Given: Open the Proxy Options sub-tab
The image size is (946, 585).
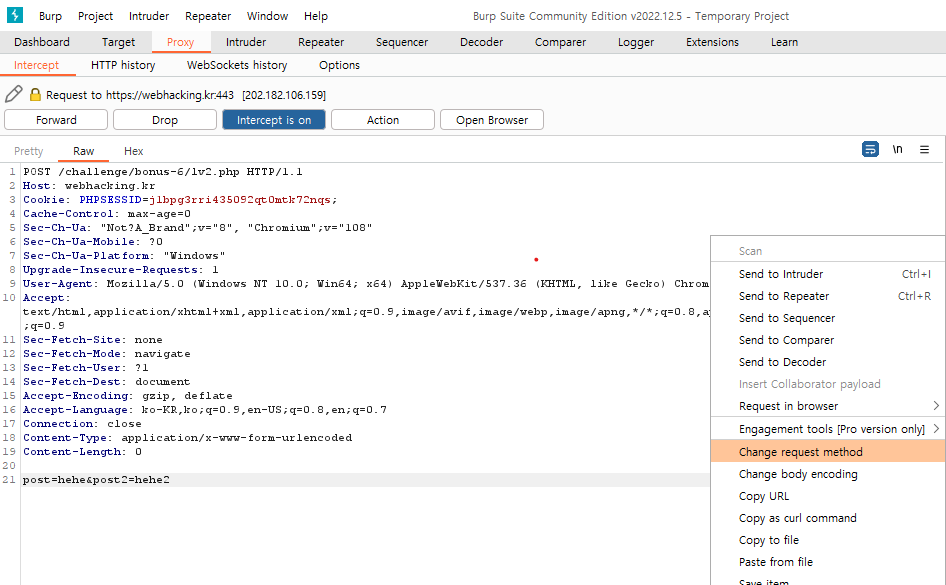Looking at the screenshot, I should 339,65.
